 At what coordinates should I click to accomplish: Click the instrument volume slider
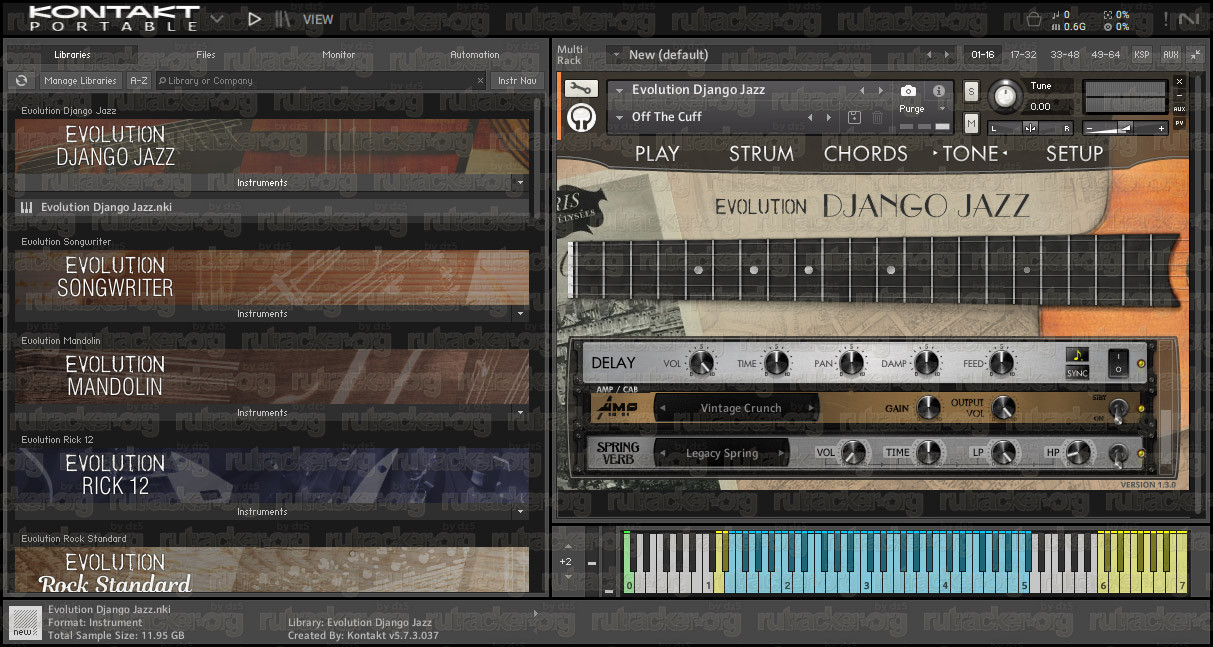(1127, 128)
